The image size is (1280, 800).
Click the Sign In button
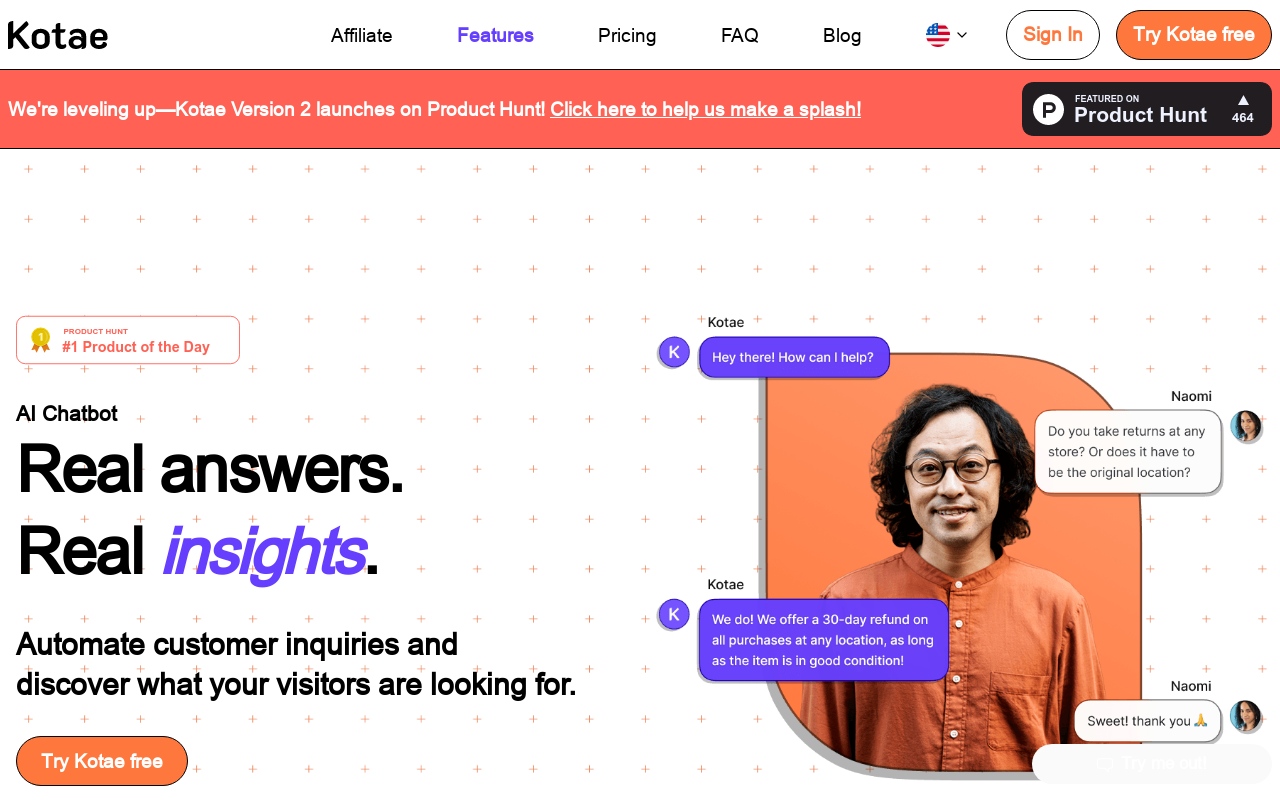[1053, 35]
